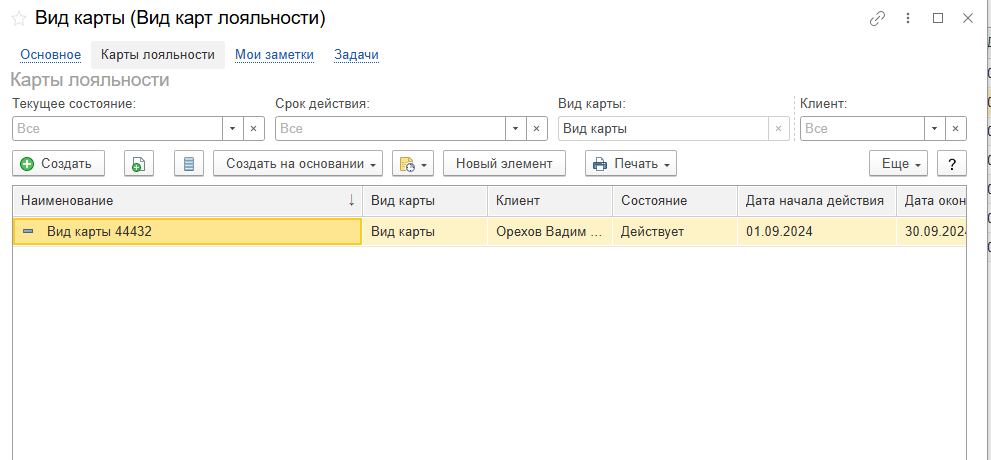Click the copy element icon button
The height and width of the screenshot is (460, 991).
click(139, 163)
